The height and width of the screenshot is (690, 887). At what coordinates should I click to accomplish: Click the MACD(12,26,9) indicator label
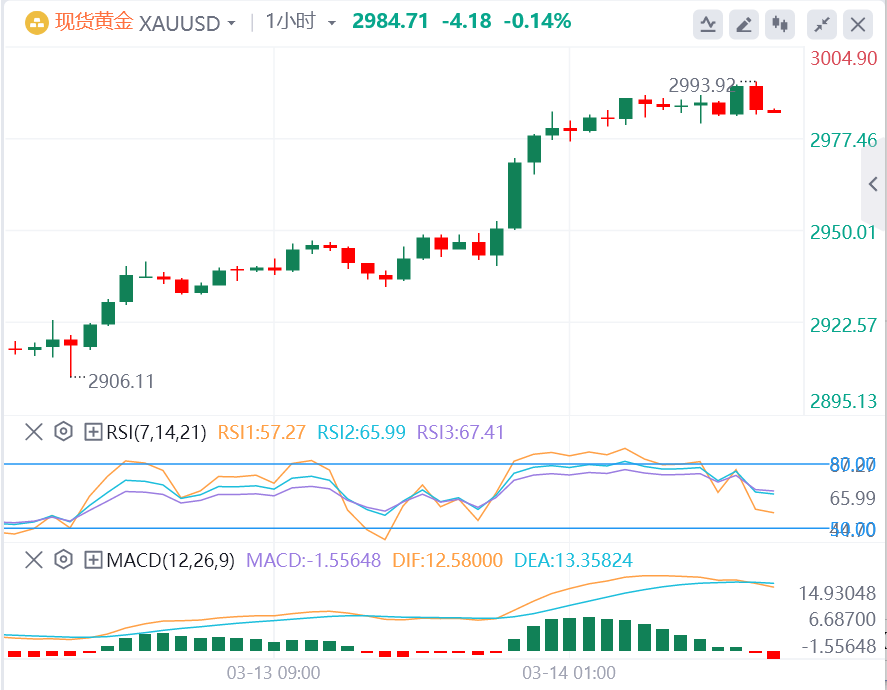tap(170, 560)
